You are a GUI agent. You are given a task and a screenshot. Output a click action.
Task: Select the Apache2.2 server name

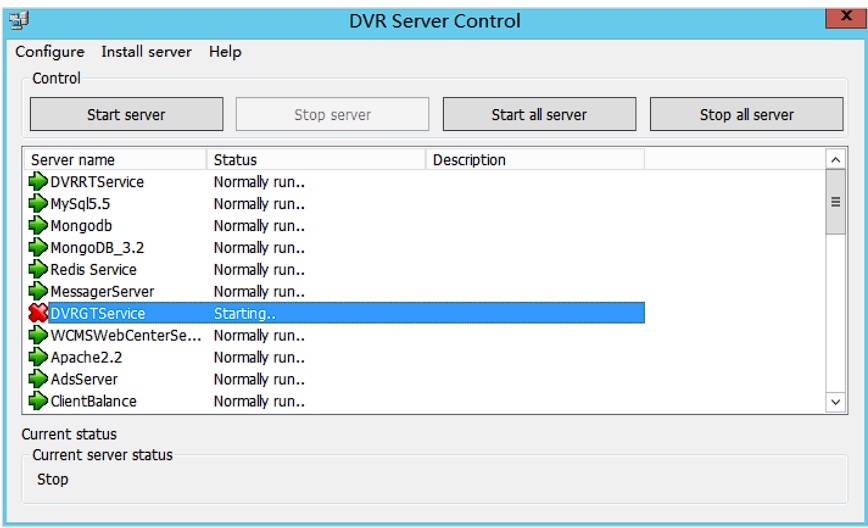(x=86, y=358)
